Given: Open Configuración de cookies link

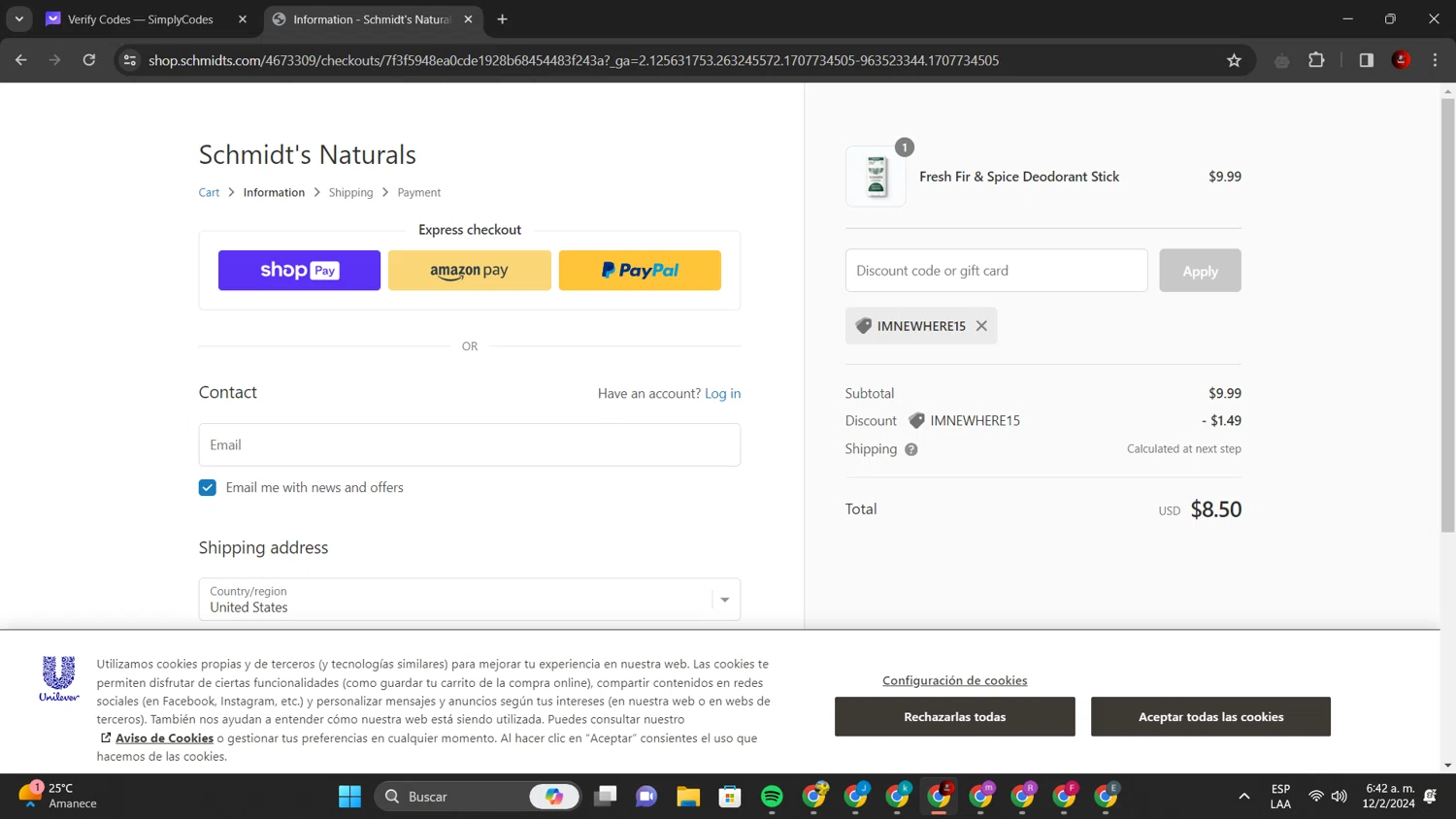Looking at the screenshot, I should (954, 680).
